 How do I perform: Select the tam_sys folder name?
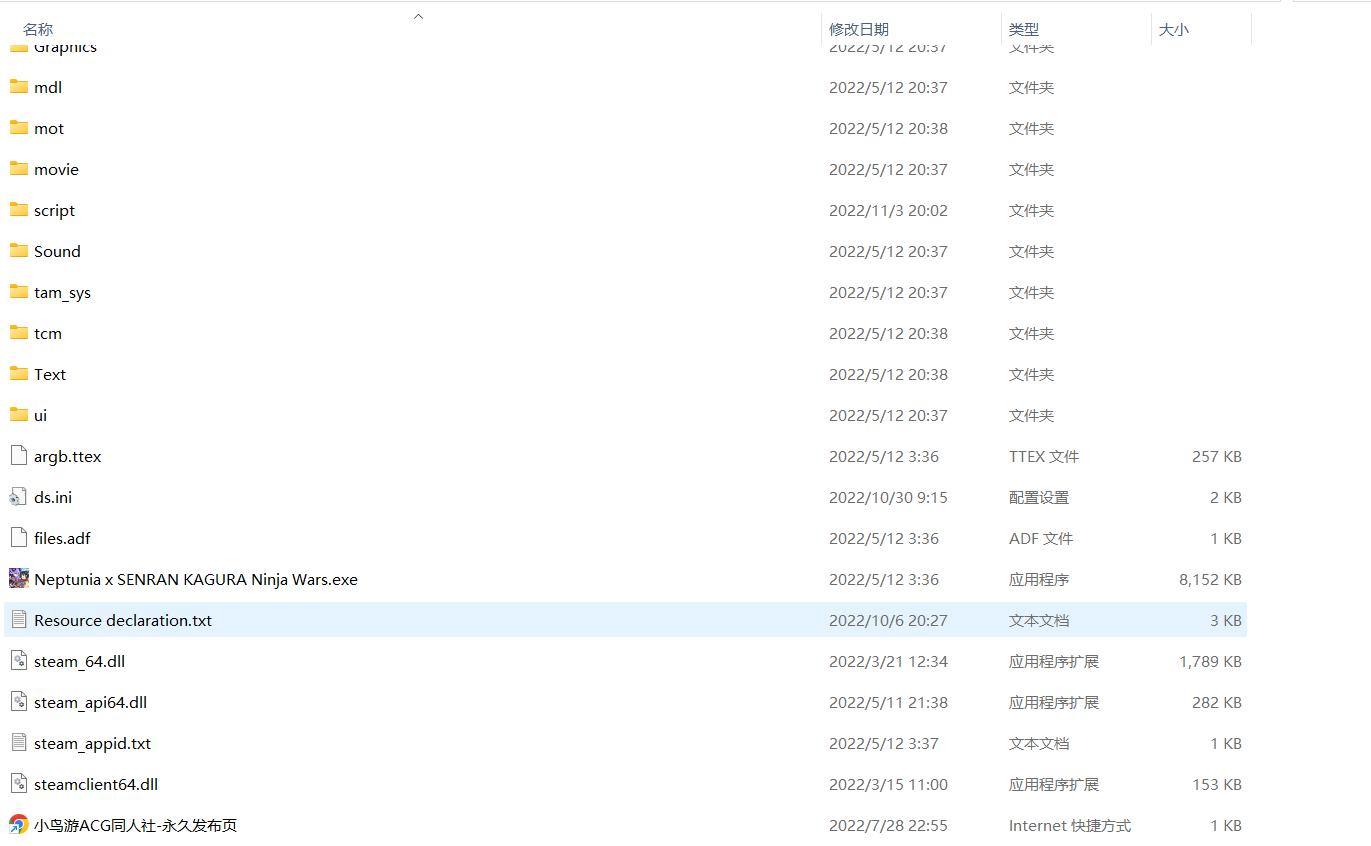62,293
